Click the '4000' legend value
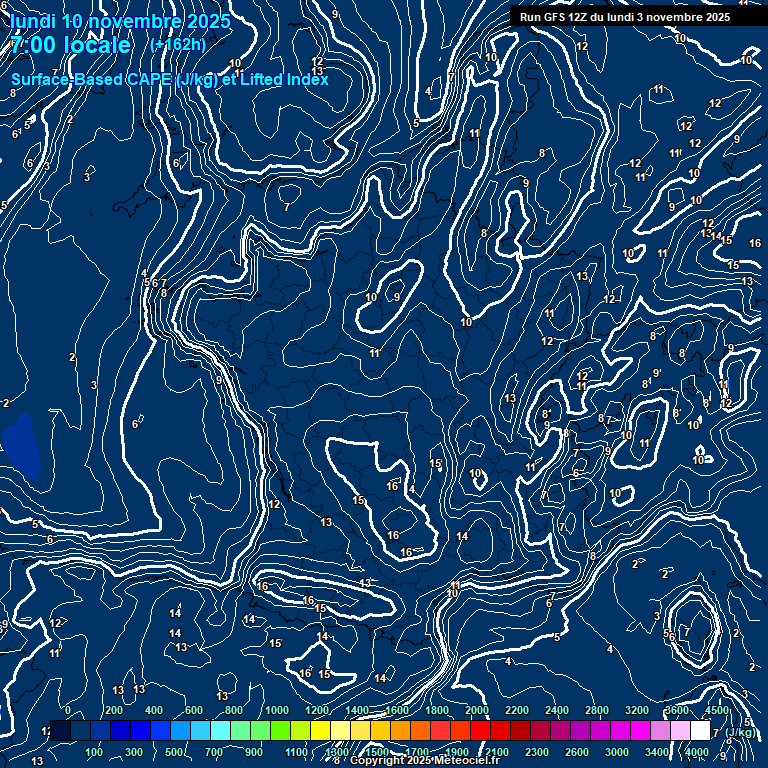768x768 pixels. tap(696, 752)
